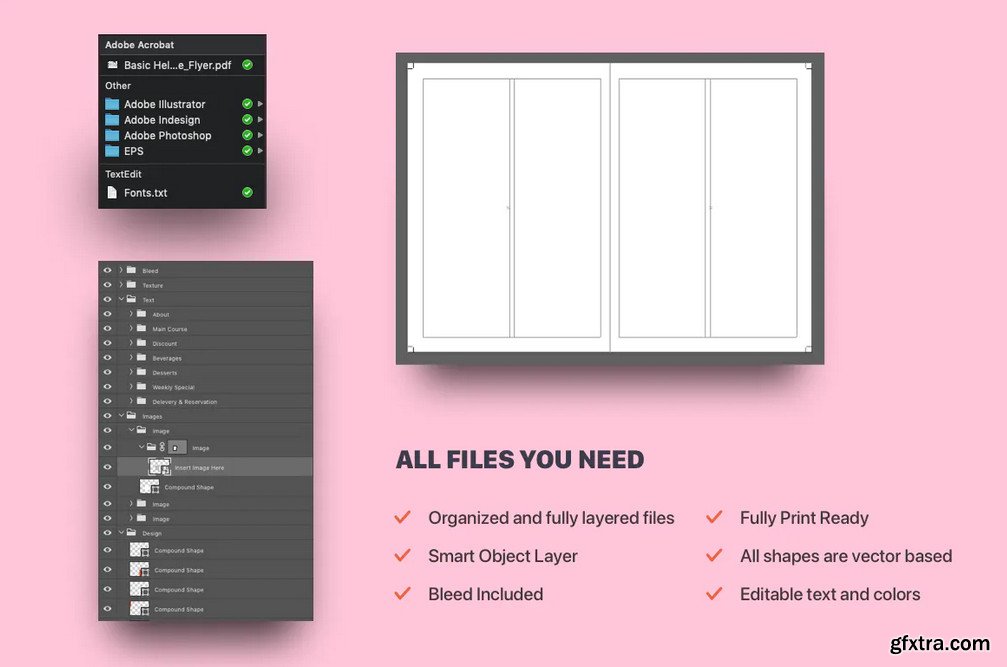This screenshot has height=667, width=1007.
Task: Open the Fonts.txt file entry
Action: [145, 193]
